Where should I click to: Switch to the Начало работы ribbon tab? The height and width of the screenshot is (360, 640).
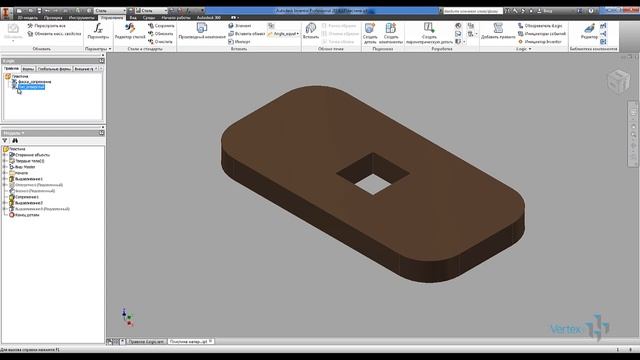(176, 18)
